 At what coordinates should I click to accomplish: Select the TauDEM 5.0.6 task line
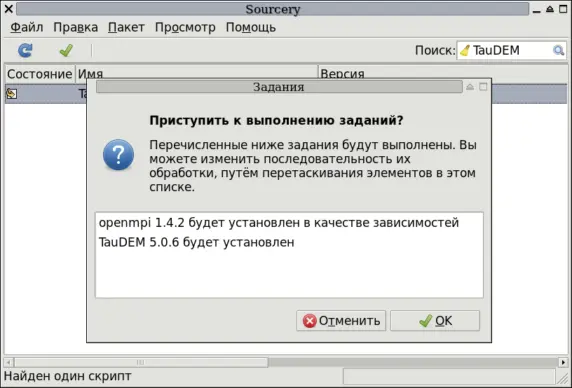click(197, 242)
